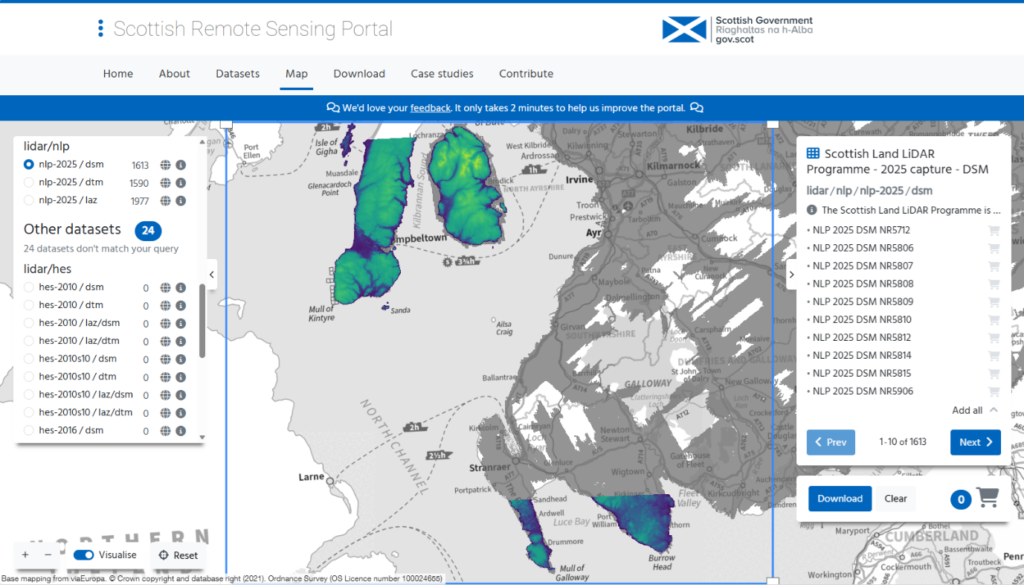
Task: Select the nlp-2025/dtm radio button
Action: coord(30,183)
